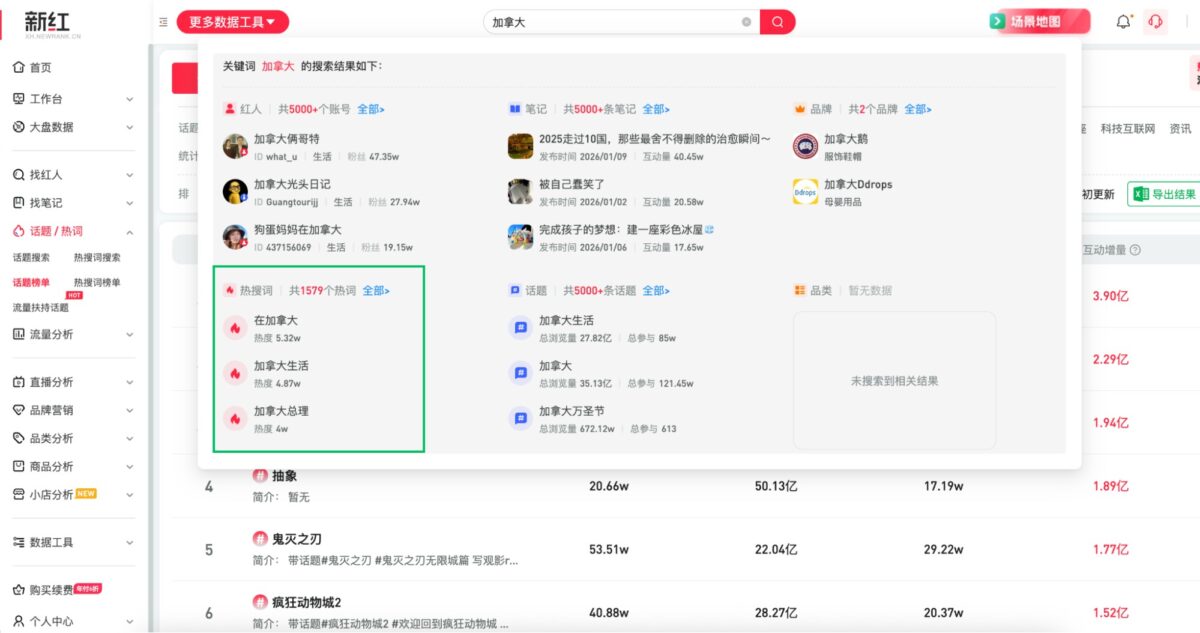Viewport: 1200px width, 633px height.
Task: View all 笔记 results via 全部
Action: coord(656,109)
